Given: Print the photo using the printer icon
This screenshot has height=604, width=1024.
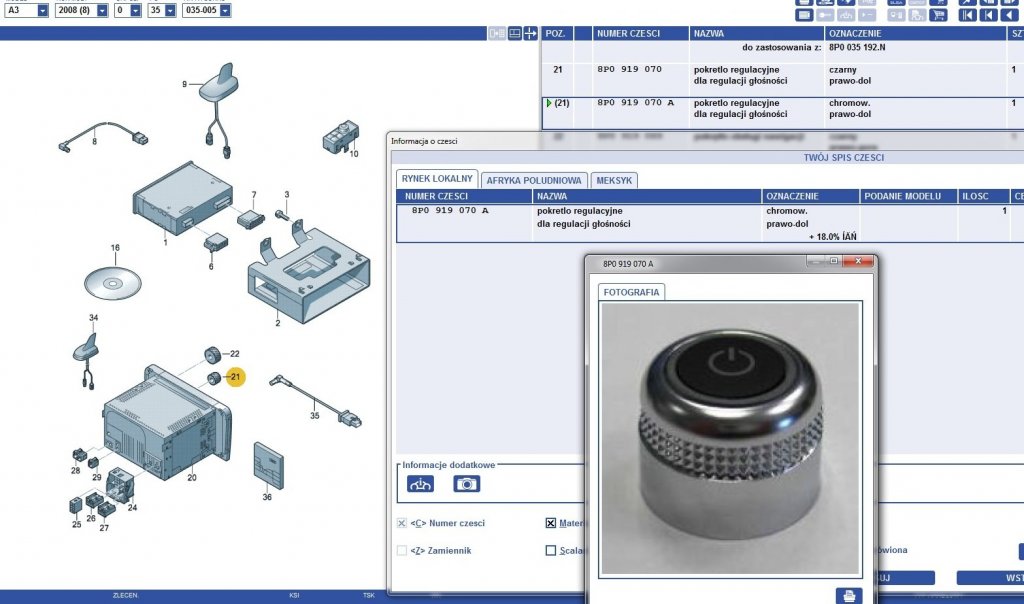Looking at the screenshot, I should [x=849, y=596].
